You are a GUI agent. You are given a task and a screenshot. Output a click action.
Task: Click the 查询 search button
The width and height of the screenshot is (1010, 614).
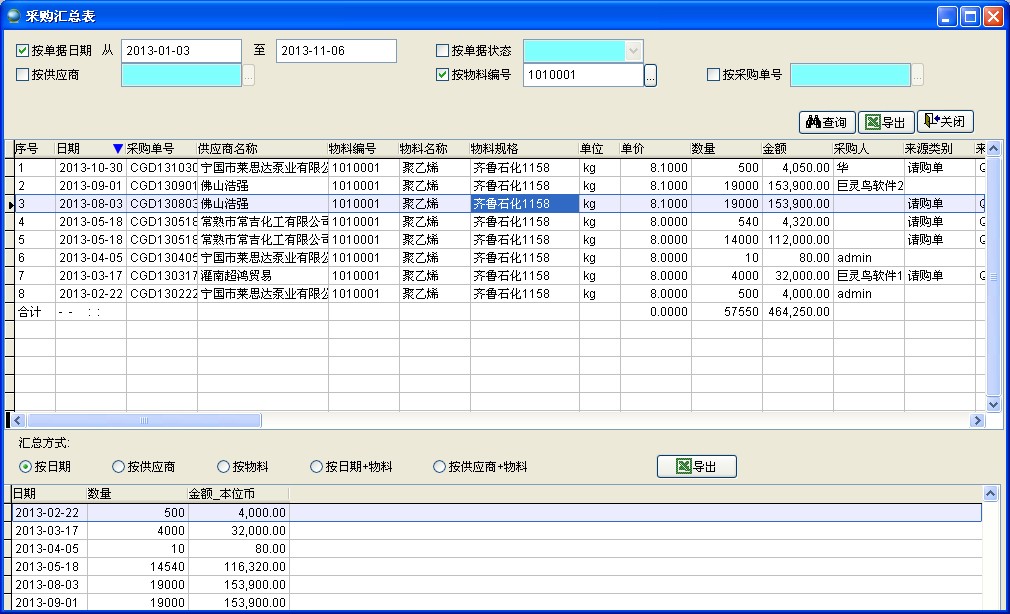coord(827,122)
